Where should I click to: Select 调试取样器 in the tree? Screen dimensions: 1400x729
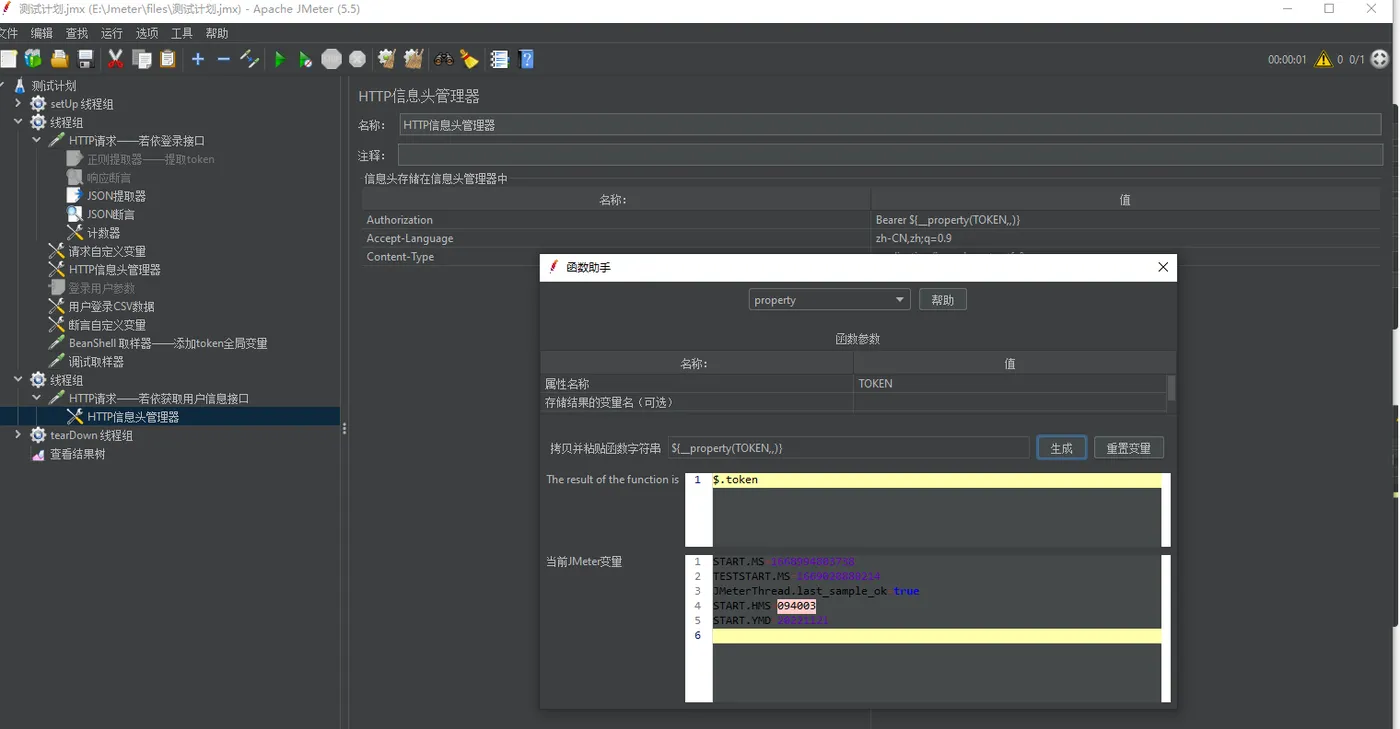pyautogui.click(x=96, y=362)
